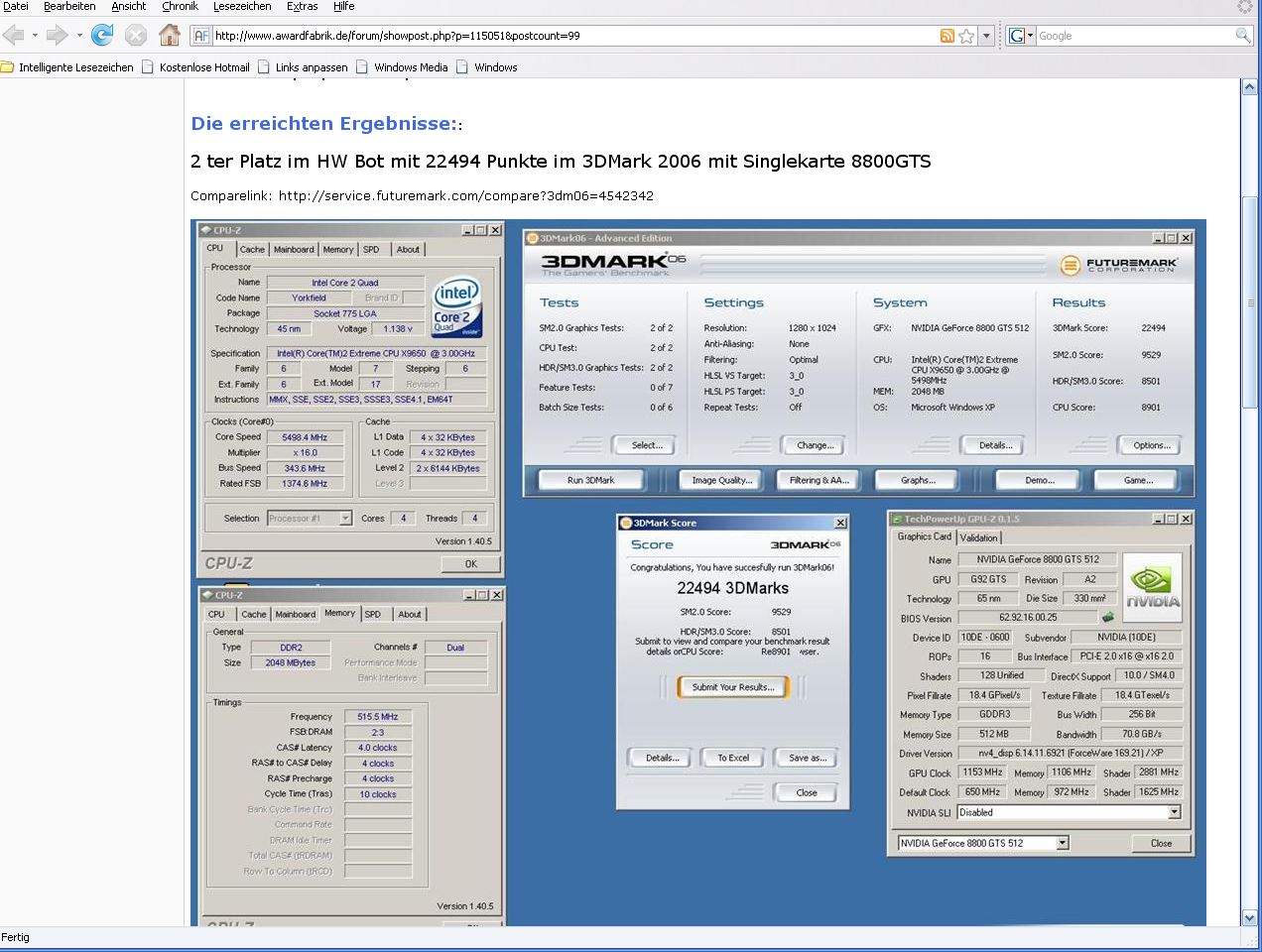Go back with the browser Back arrow
The width and height of the screenshot is (1262, 952).
point(14,36)
